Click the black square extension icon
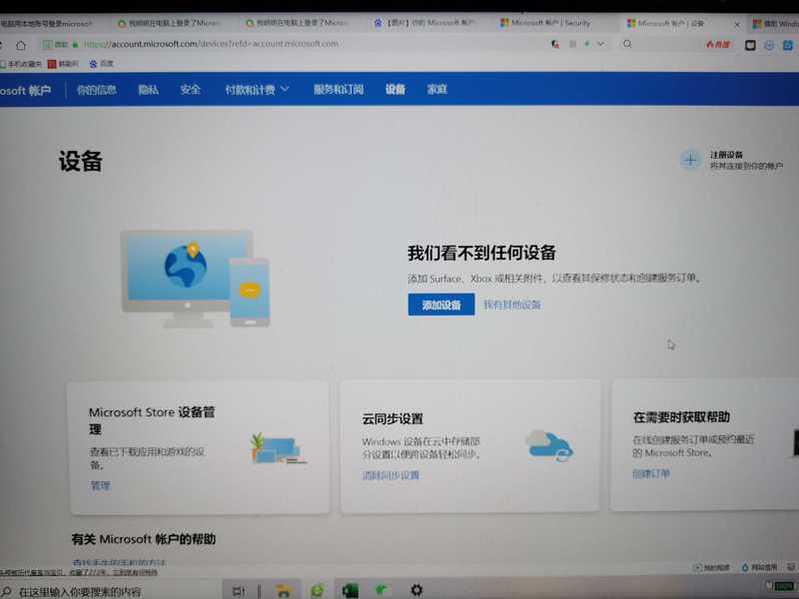 [750, 45]
